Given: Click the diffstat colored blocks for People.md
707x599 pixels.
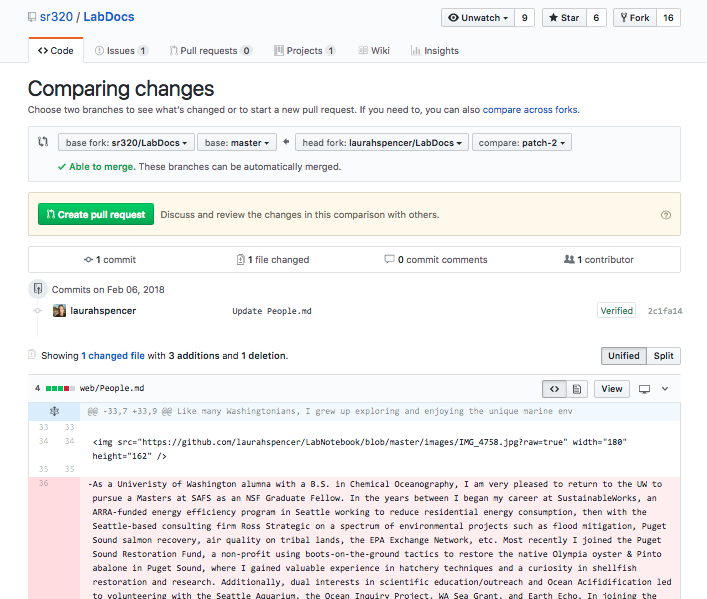Looking at the screenshot, I should pos(60,388).
